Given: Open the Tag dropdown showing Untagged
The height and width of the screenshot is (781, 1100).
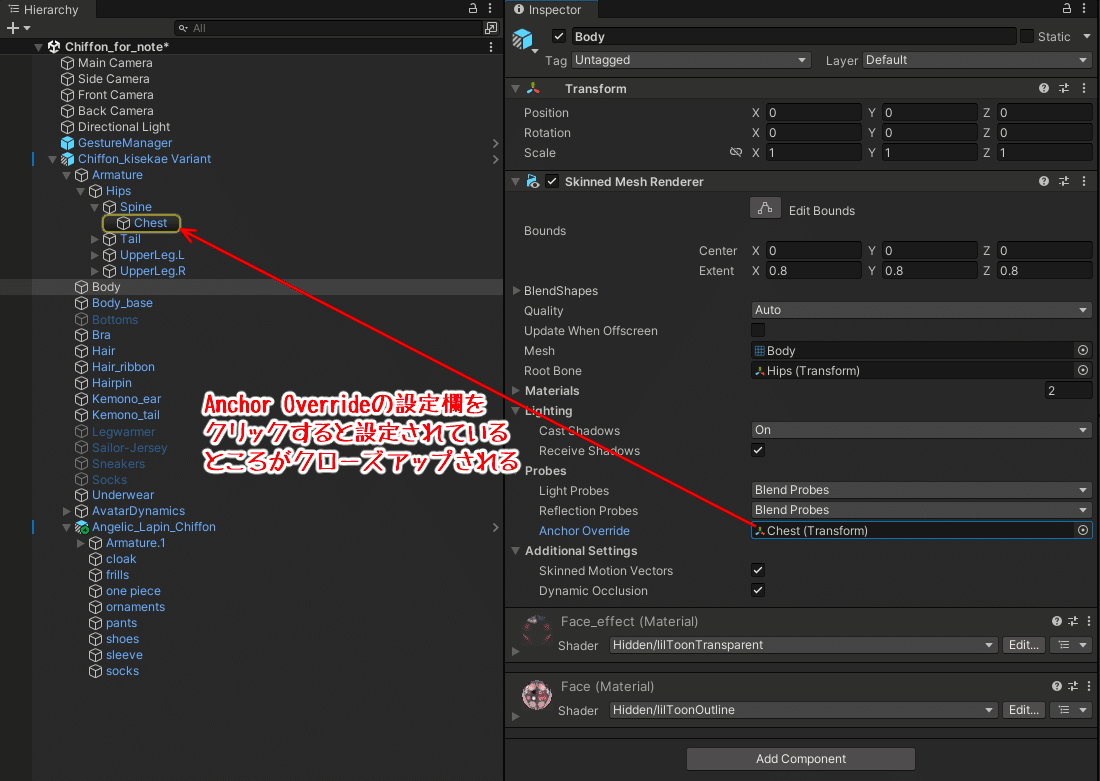Looking at the screenshot, I should [691, 60].
